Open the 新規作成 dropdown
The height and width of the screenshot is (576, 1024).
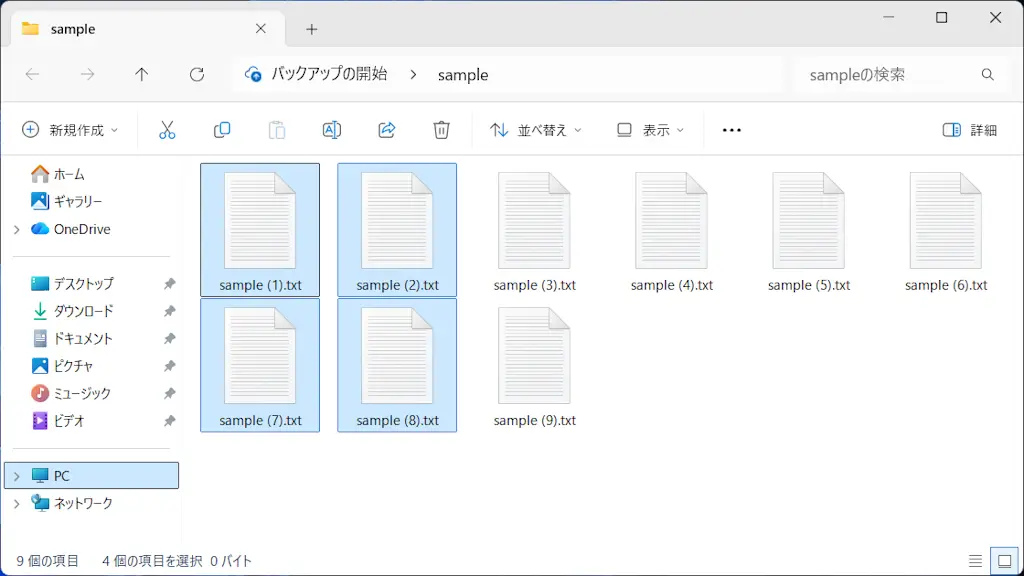[70, 130]
